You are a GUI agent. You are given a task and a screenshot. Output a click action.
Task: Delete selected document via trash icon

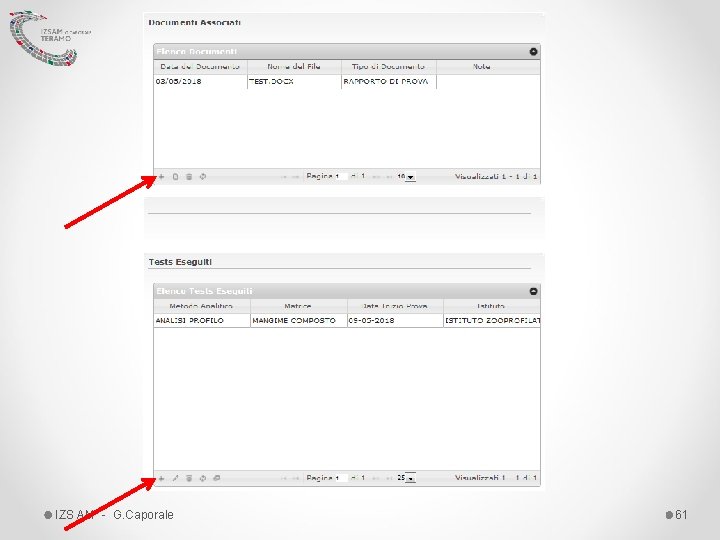point(189,177)
